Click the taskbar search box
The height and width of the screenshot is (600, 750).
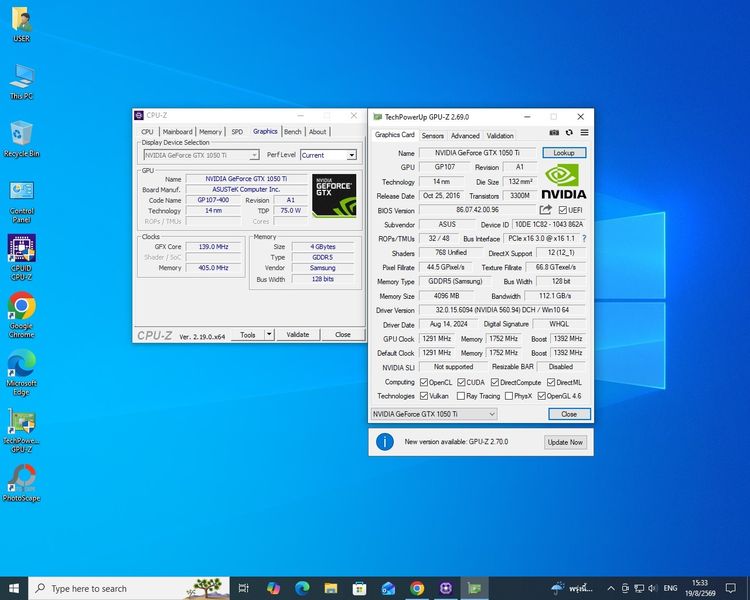pos(129,589)
